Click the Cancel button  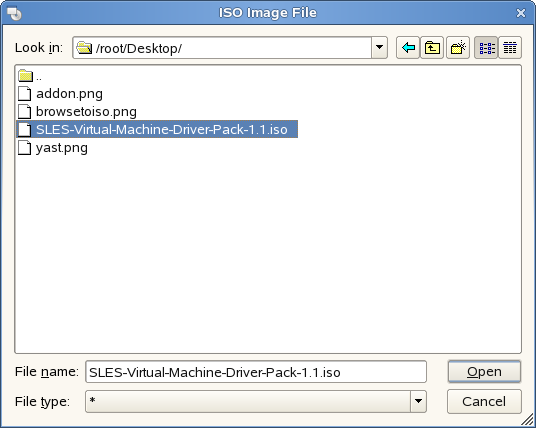[484, 401]
